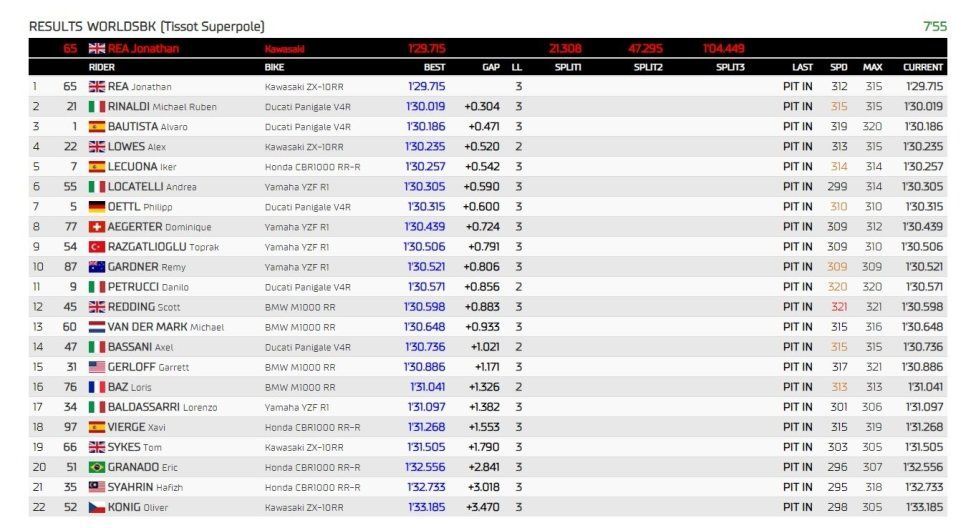Click the 1'04.449 split time in banner

tap(724, 49)
